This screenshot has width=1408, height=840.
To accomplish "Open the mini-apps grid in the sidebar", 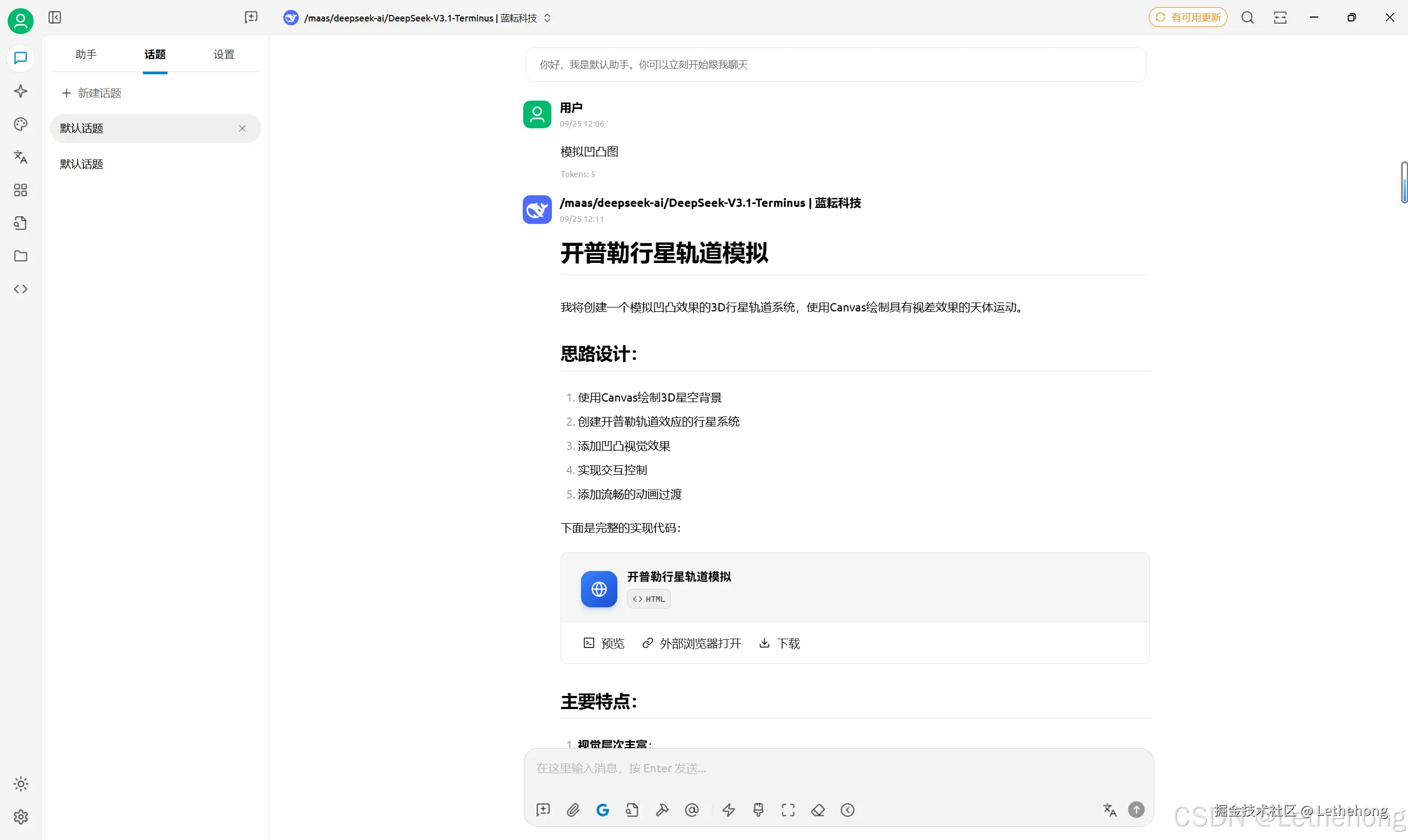I will [20, 190].
